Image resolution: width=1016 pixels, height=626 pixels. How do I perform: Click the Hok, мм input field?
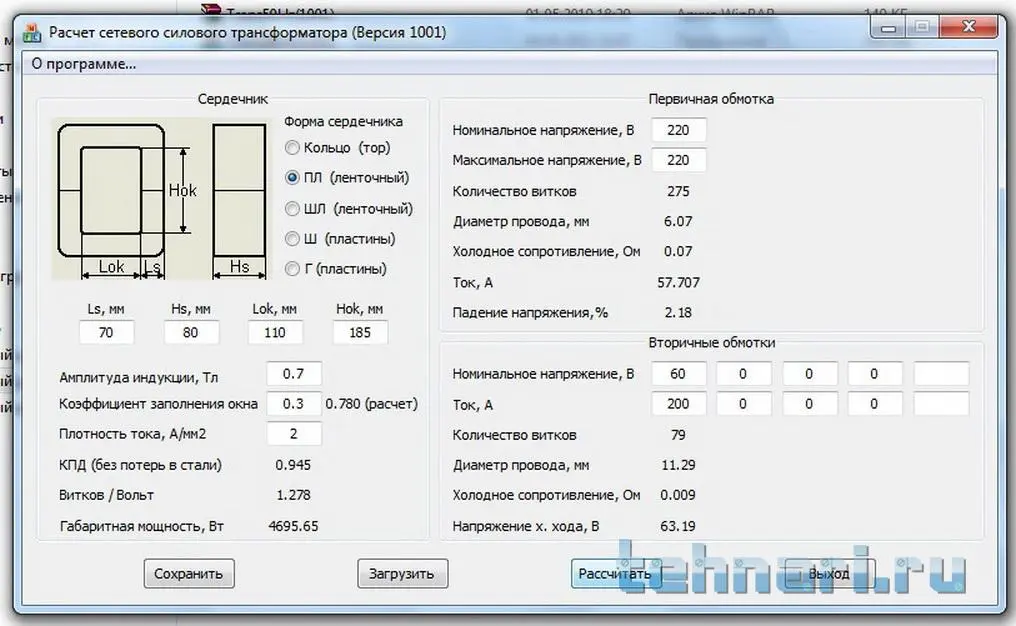pos(360,332)
